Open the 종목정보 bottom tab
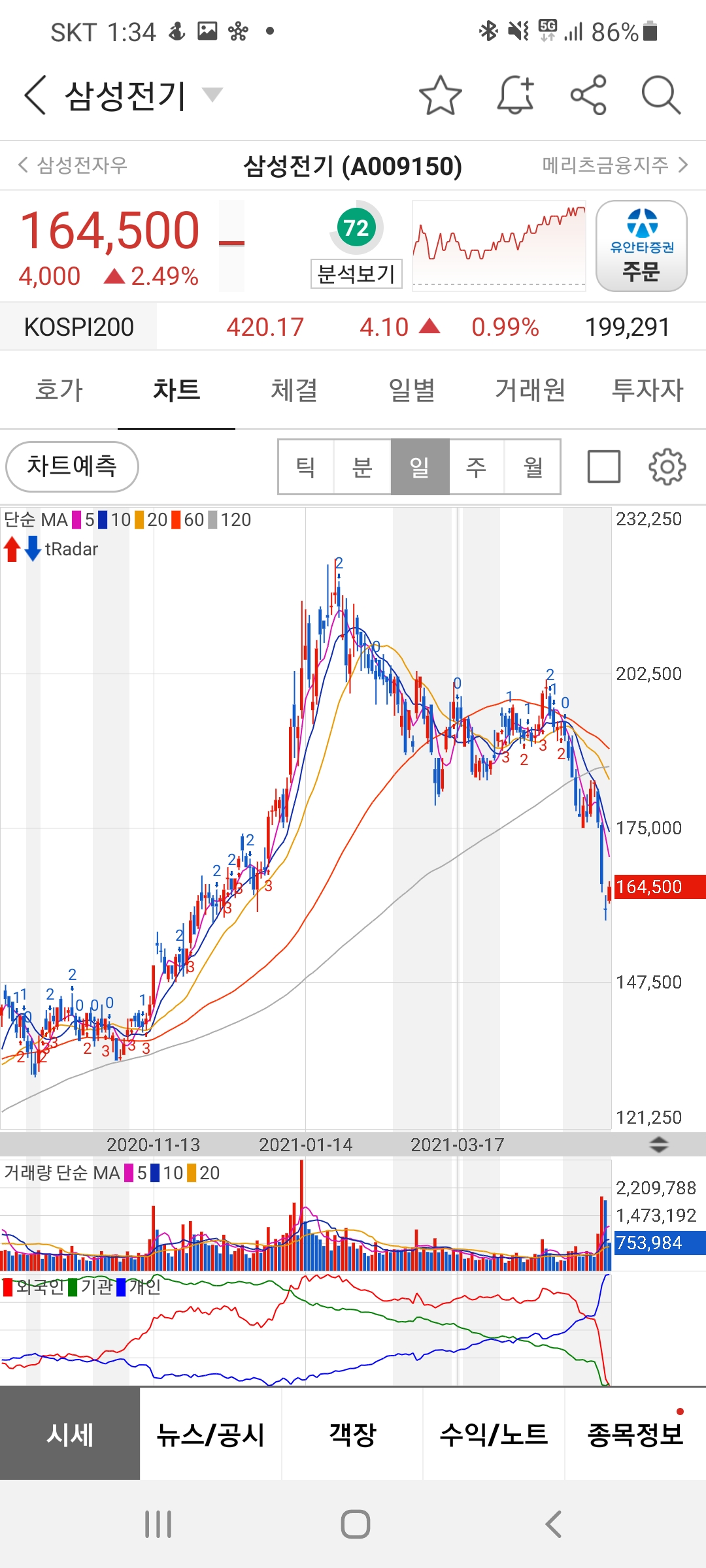This screenshot has width=706, height=1568. 635,1434
